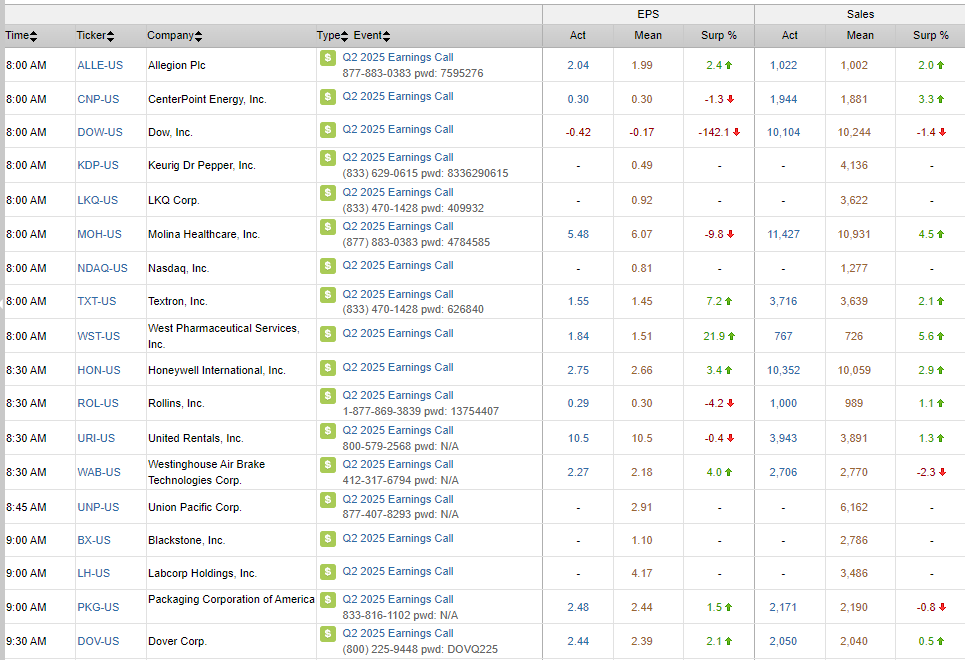Open the PKG-US ticker link

[x=98, y=608]
